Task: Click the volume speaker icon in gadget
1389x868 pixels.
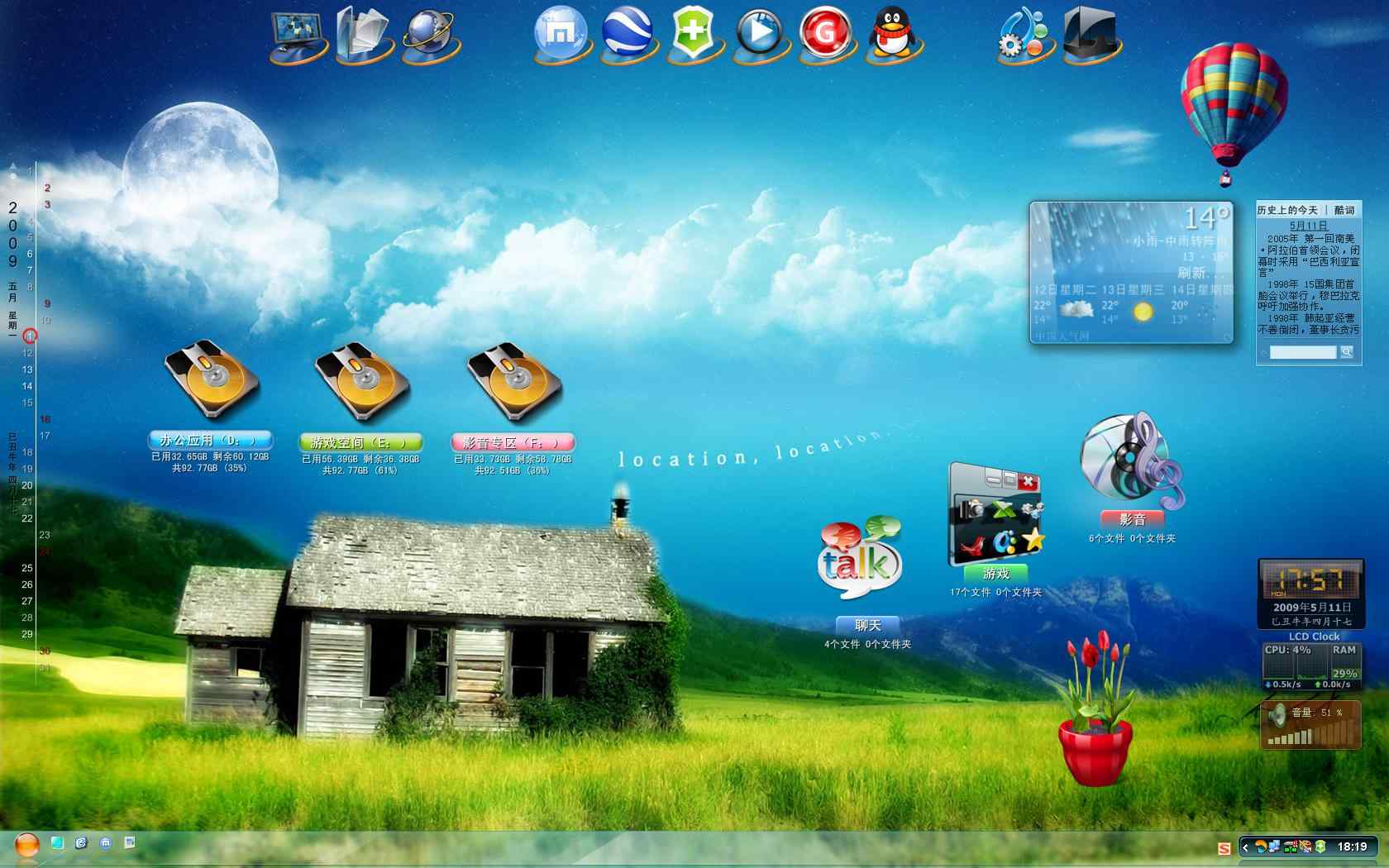Action: pos(1277,714)
